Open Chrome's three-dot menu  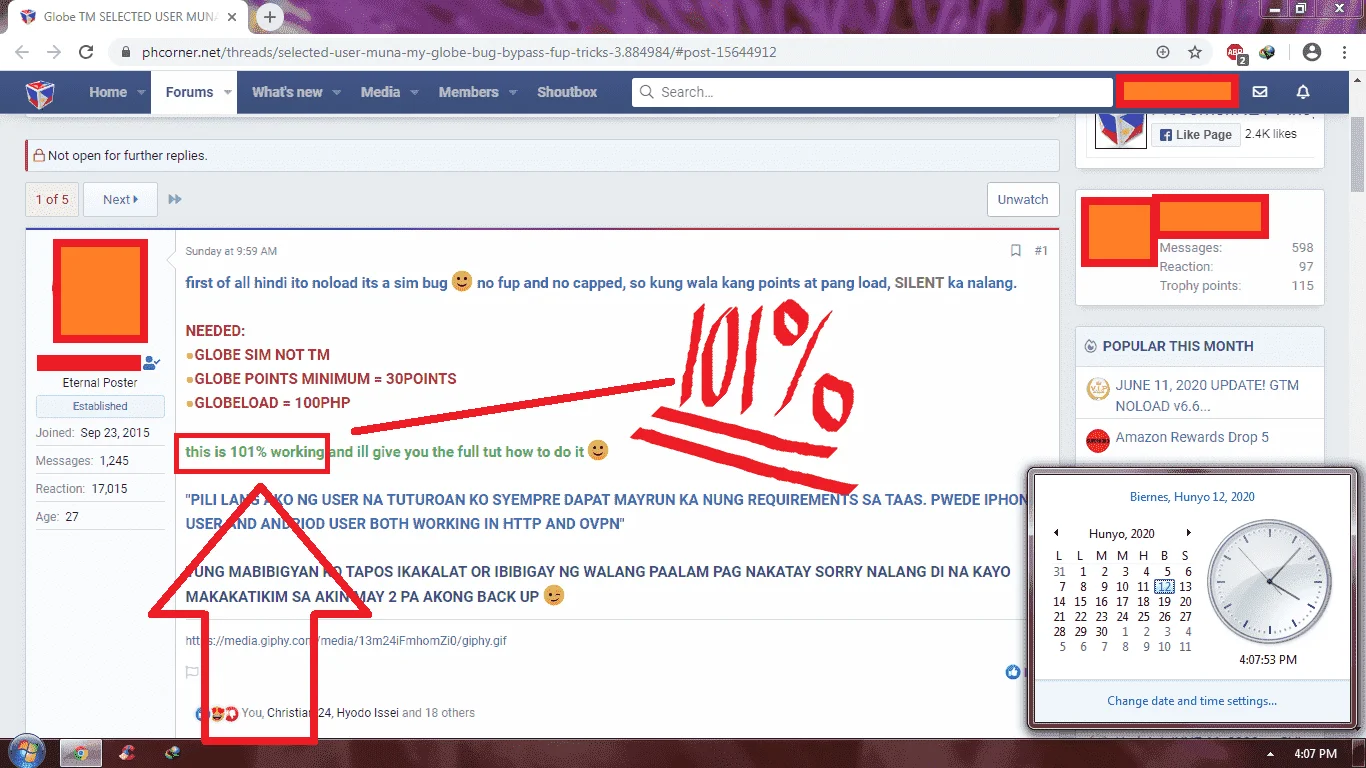click(x=1344, y=52)
